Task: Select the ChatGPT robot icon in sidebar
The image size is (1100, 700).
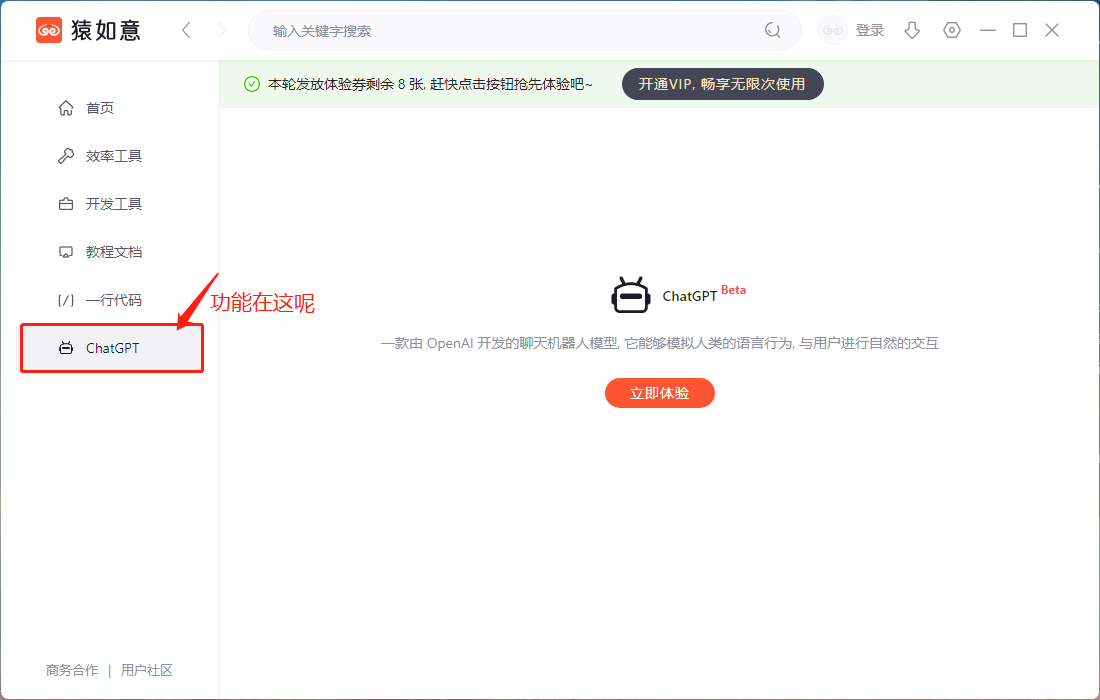Action: pos(65,347)
